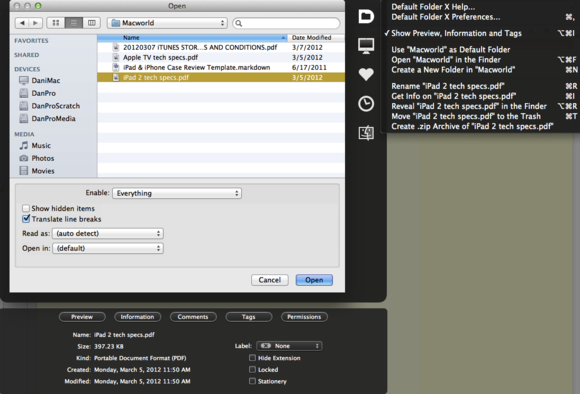The width and height of the screenshot is (580, 394).
Task: Click the Size value 397.23 KB
Action: coord(109,346)
